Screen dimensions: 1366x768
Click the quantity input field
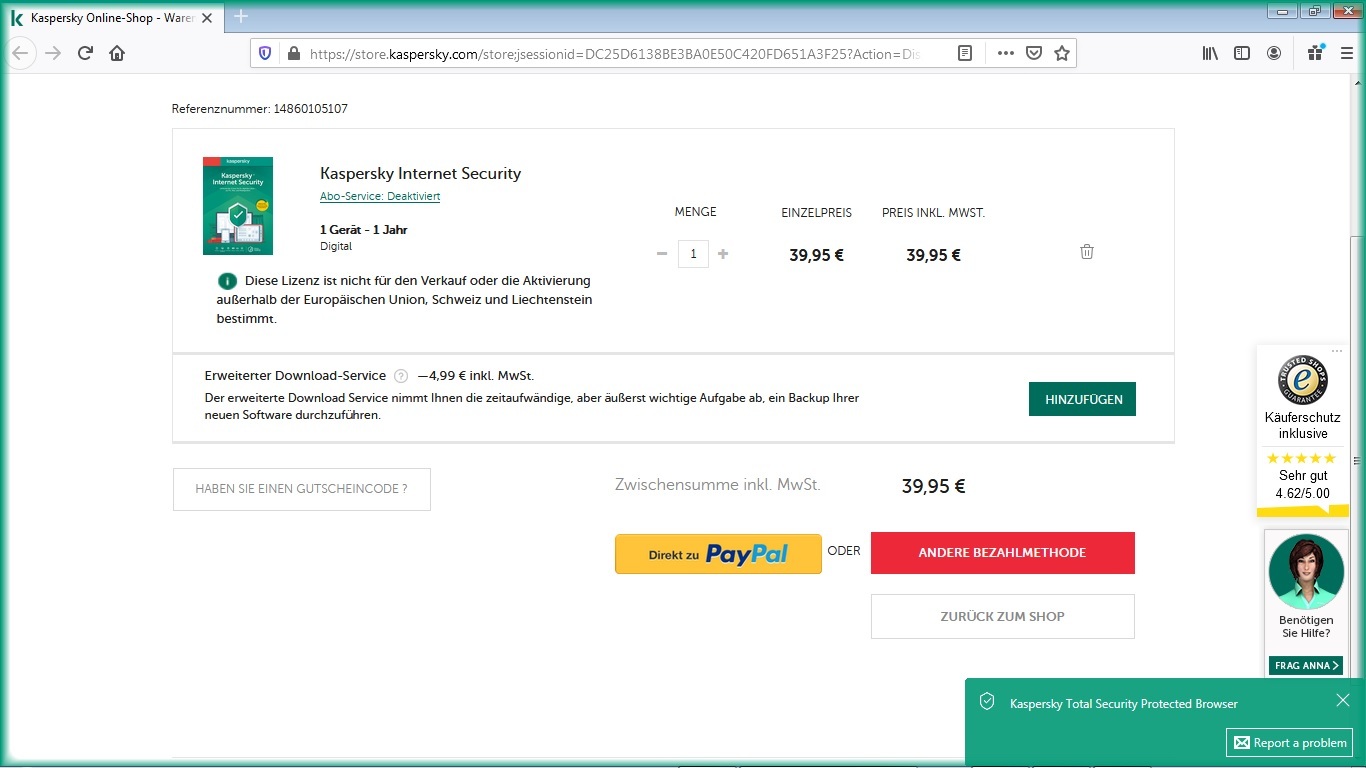(x=693, y=254)
